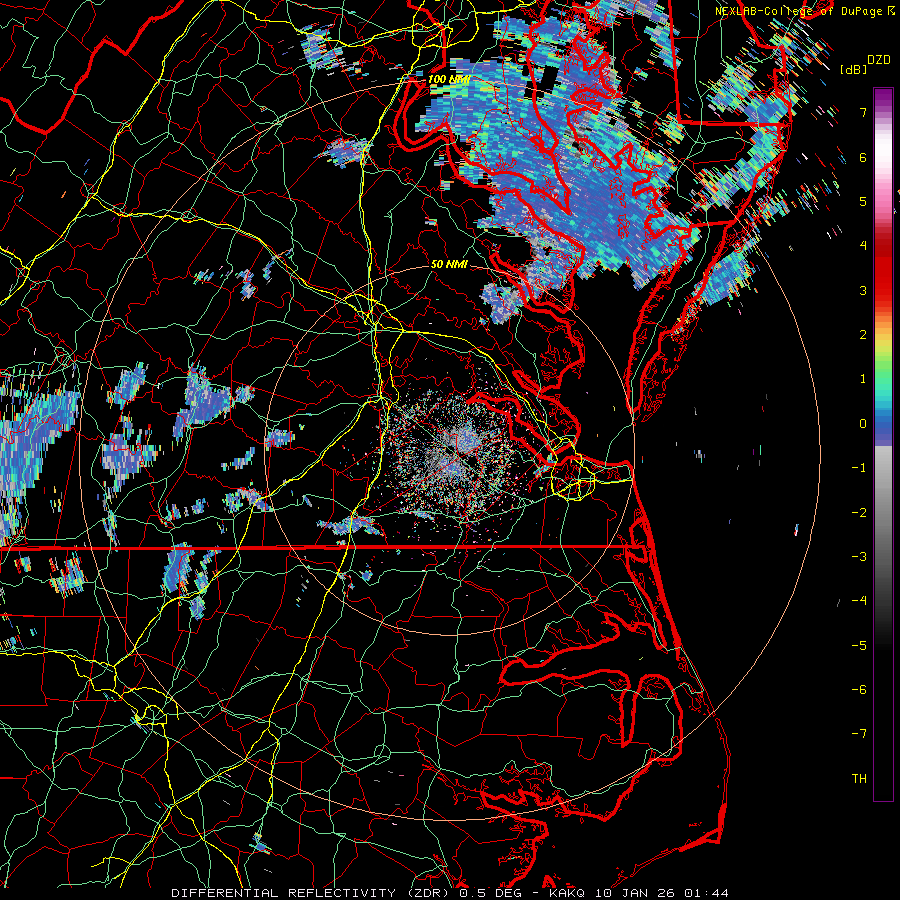
Task: Click the 3 value on color scale
Action: [863, 290]
